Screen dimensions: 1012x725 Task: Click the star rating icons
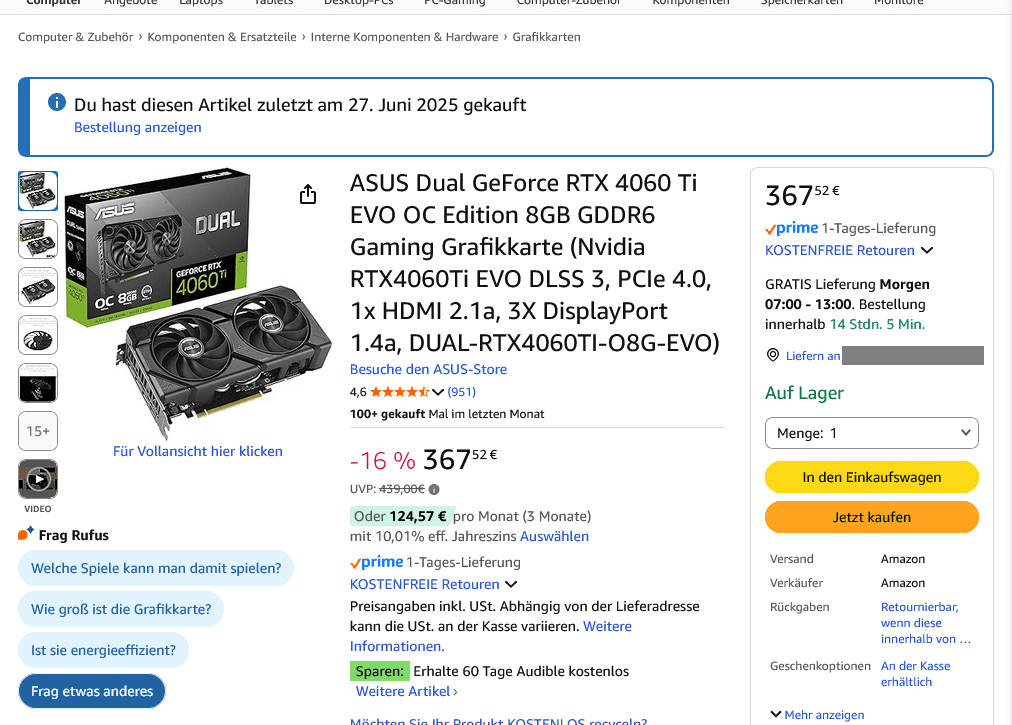[400, 392]
